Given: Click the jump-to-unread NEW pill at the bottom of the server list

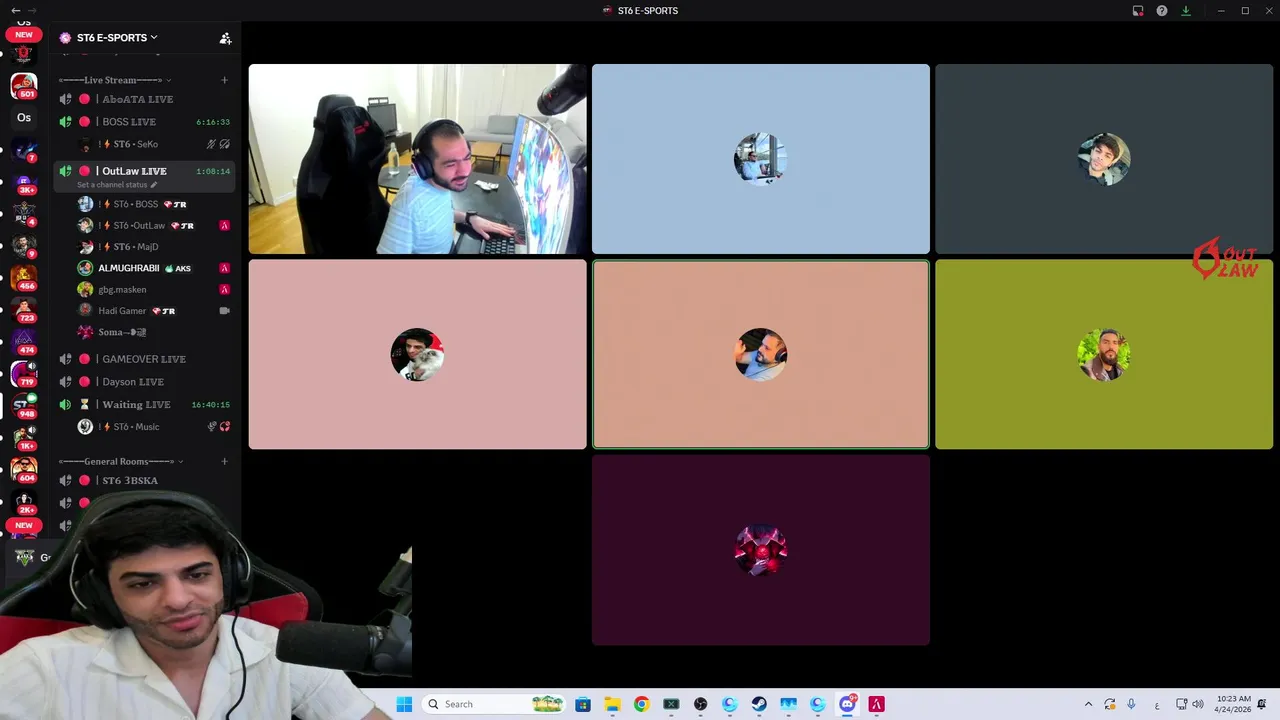Looking at the screenshot, I should click(x=24, y=525).
